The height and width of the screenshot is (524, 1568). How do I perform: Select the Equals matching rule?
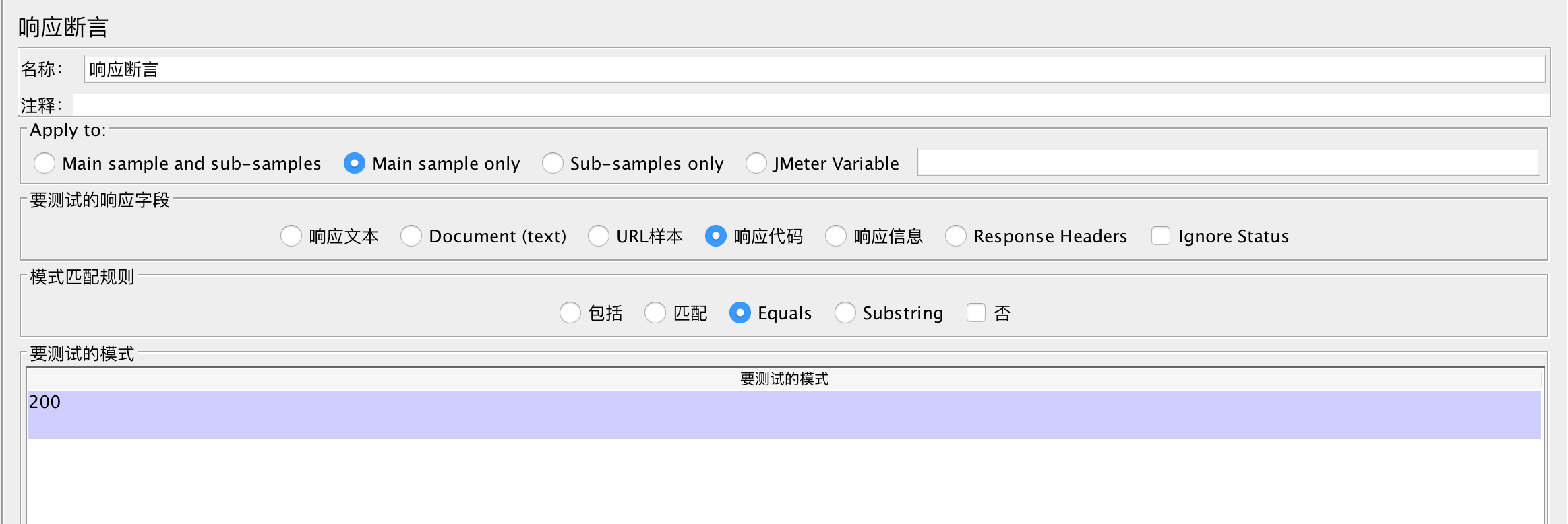pos(740,313)
